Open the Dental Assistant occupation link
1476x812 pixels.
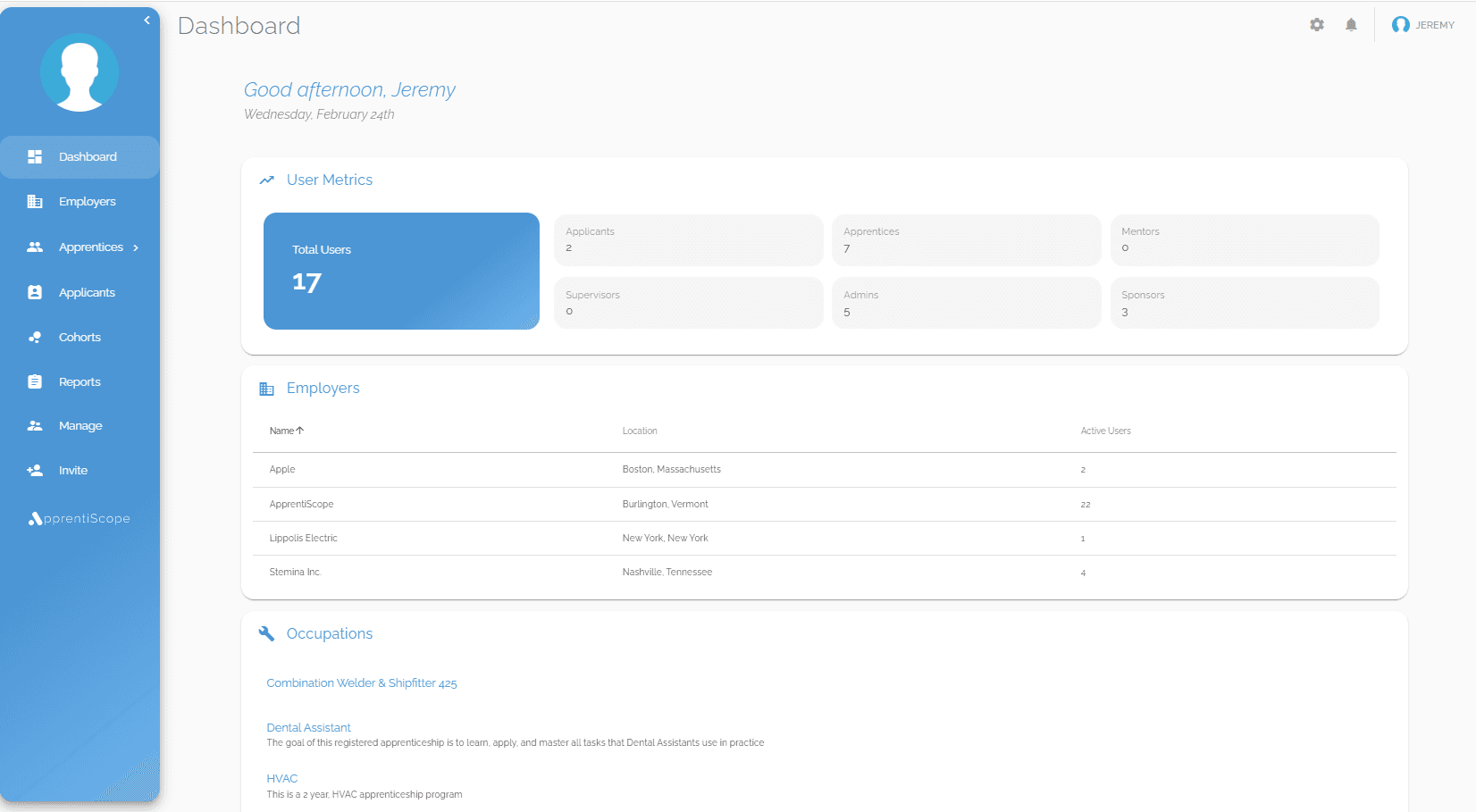click(308, 727)
